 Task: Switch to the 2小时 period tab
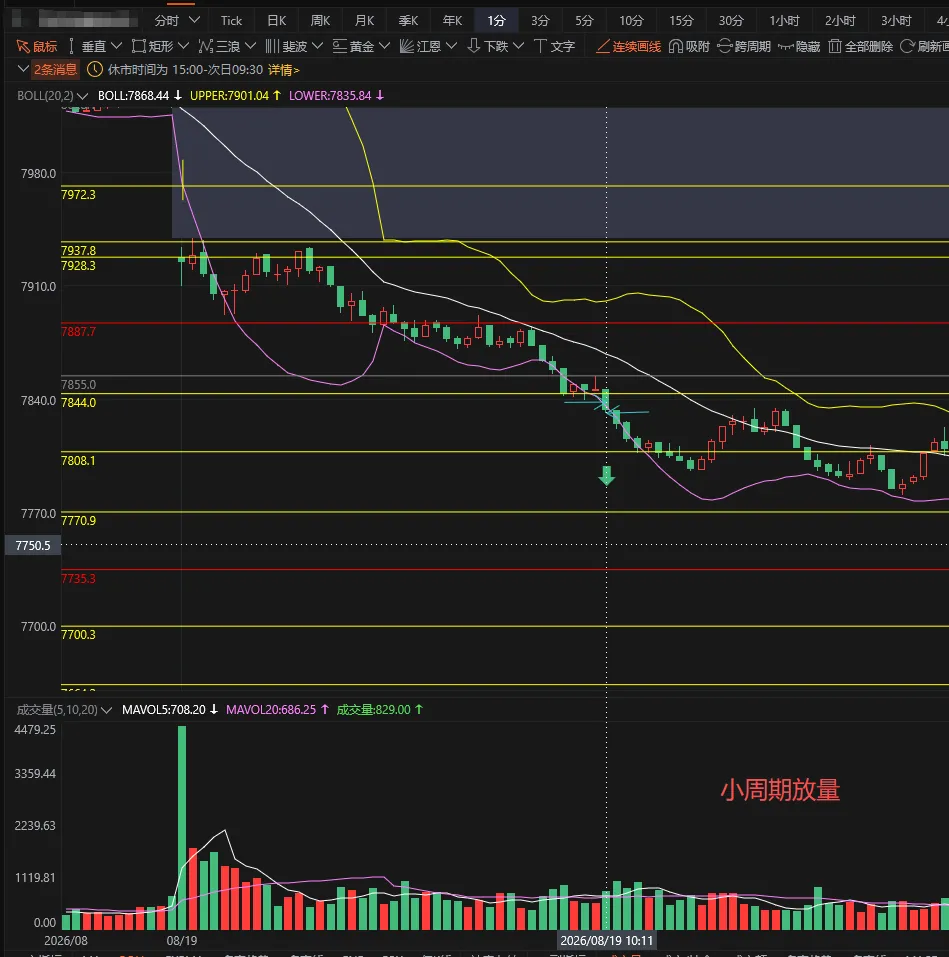click(x=840, y=21)
